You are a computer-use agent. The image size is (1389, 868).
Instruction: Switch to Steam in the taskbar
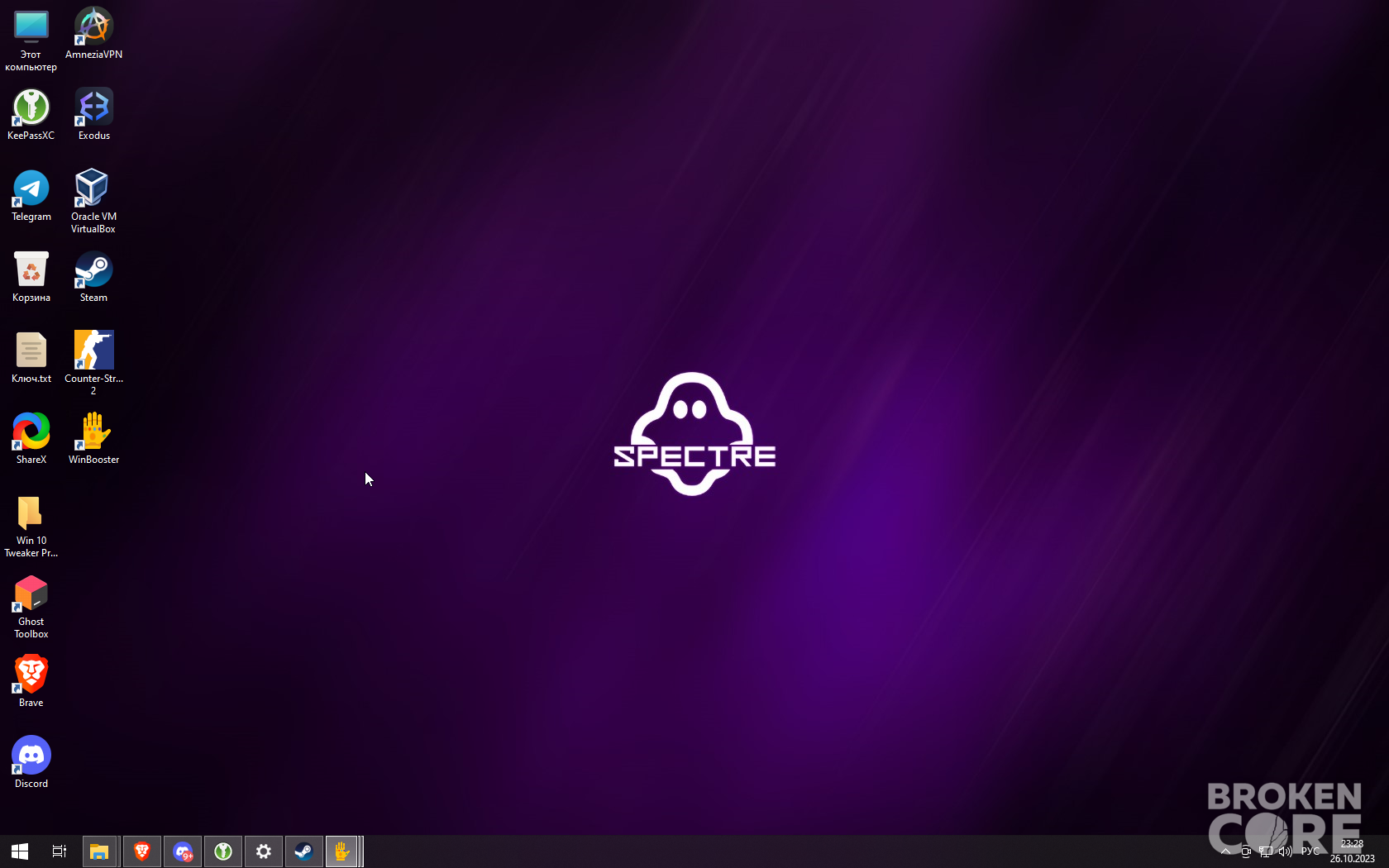(x=304, y=851)
